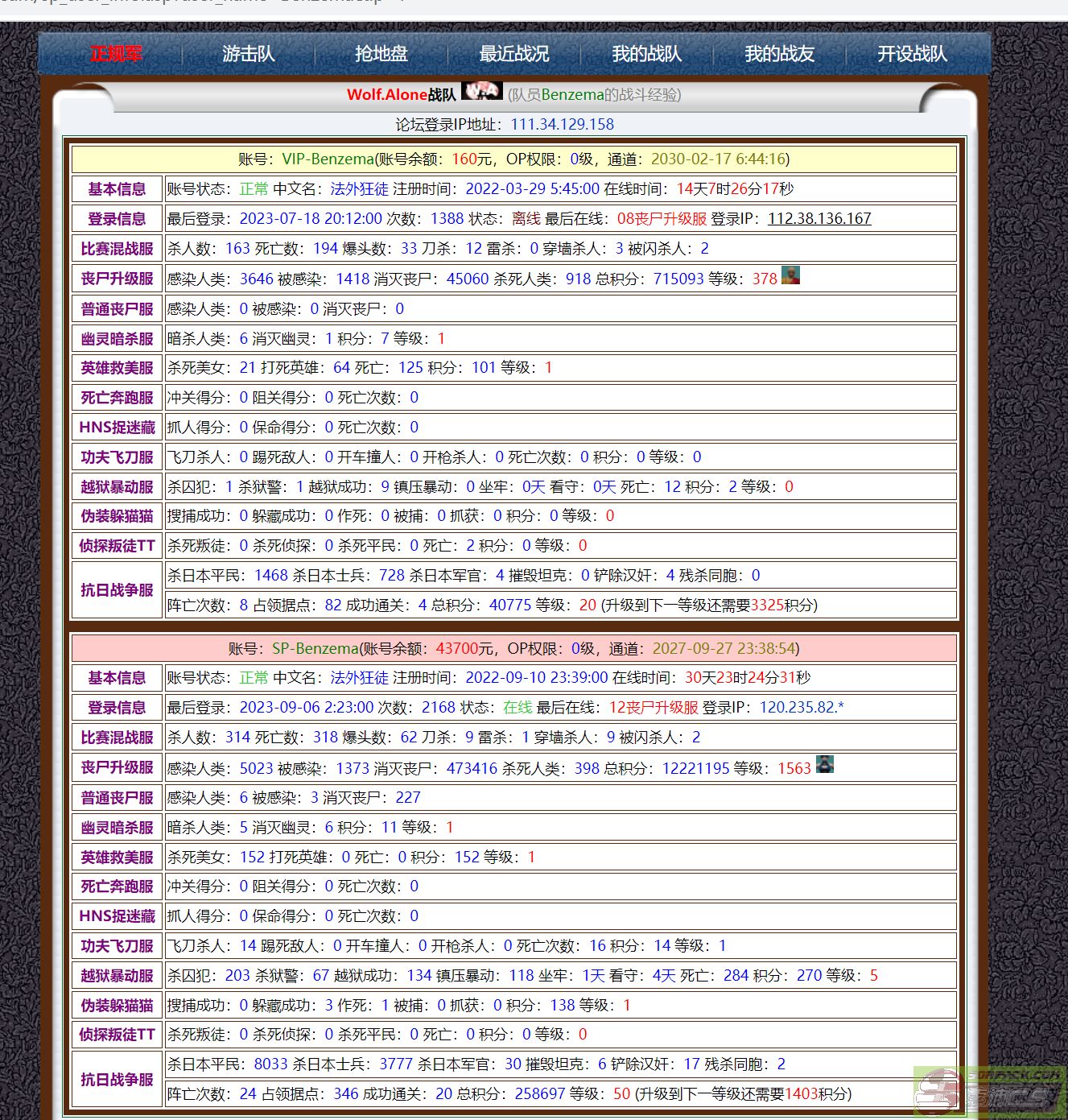The width and height of the screenshot is (1068, 1120).
Task: Open the 游击队 tab
Action: pyautogui.click(x=249, y=54)
